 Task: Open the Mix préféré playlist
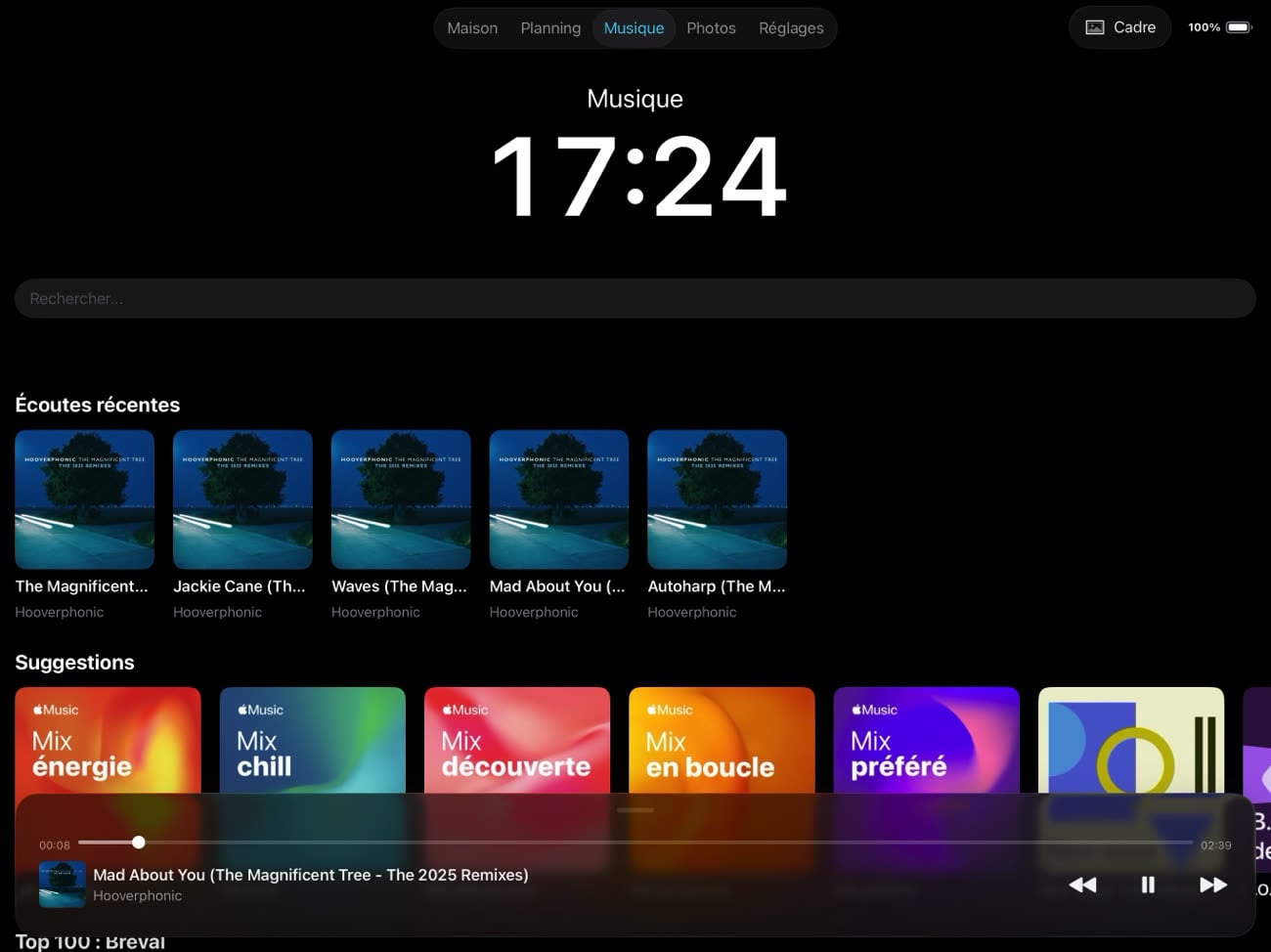(926, 740)
